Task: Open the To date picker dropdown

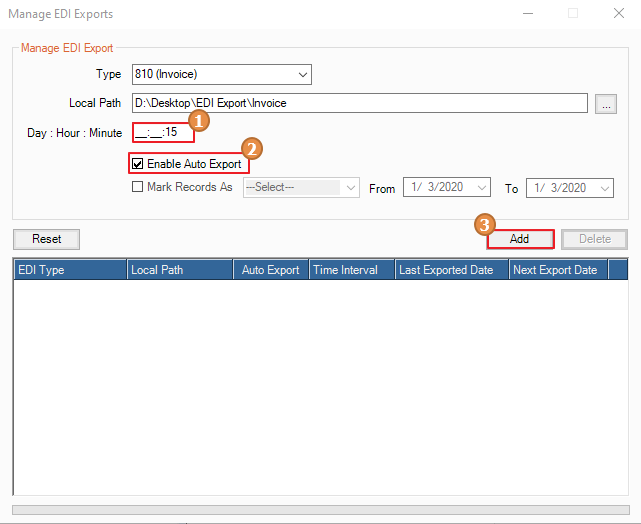Action: 605,188
